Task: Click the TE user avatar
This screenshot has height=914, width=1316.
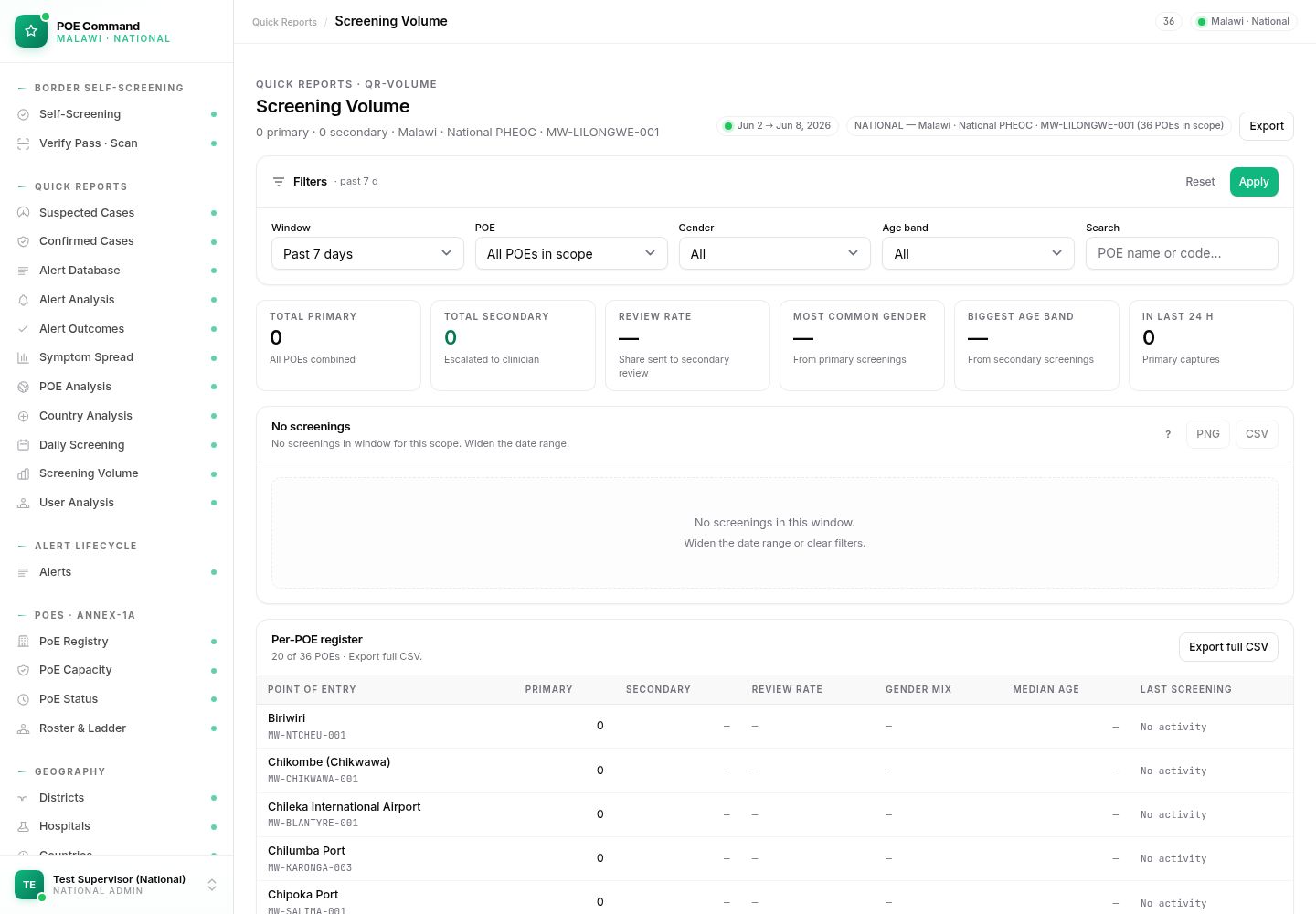Action: pos(29,885)
